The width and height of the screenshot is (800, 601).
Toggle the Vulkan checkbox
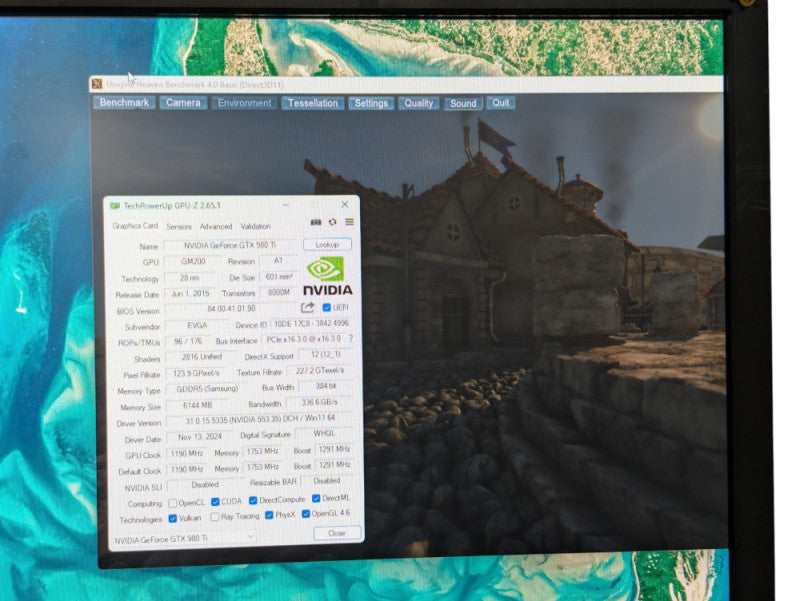pyautogui.click(x=173, y=518)
